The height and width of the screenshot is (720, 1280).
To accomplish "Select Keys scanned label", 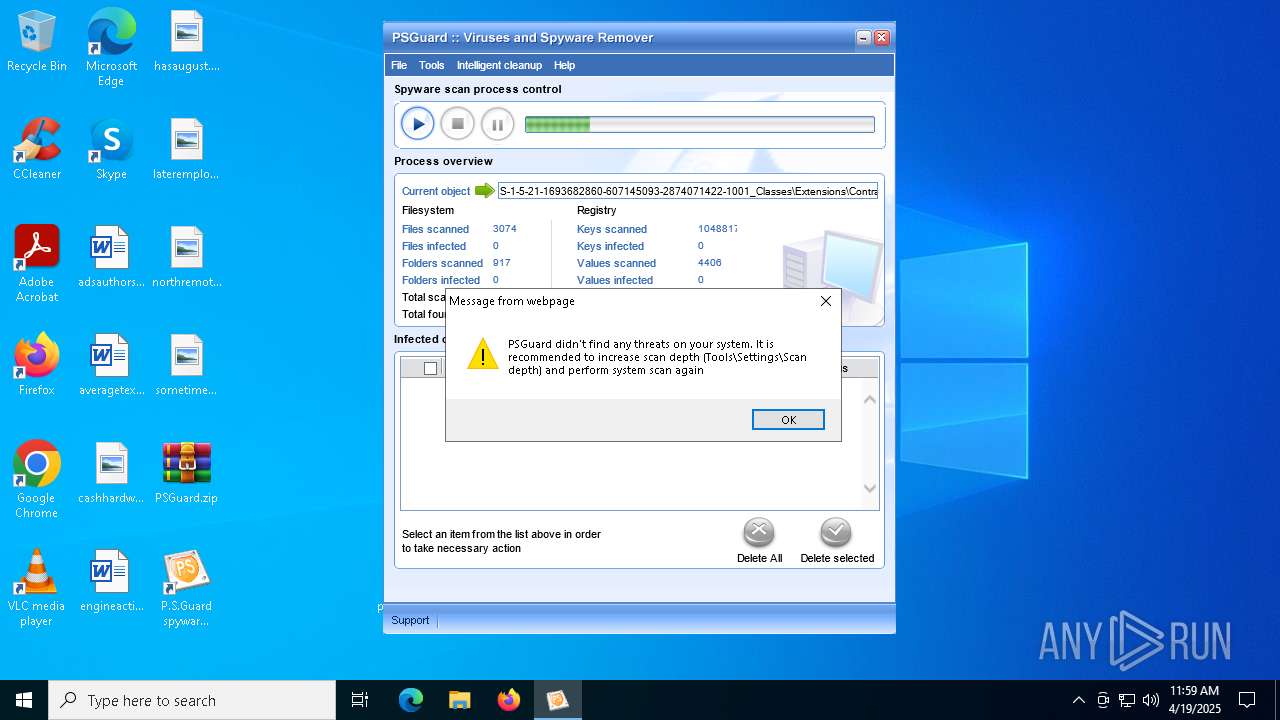I will (x=612, y=229).
